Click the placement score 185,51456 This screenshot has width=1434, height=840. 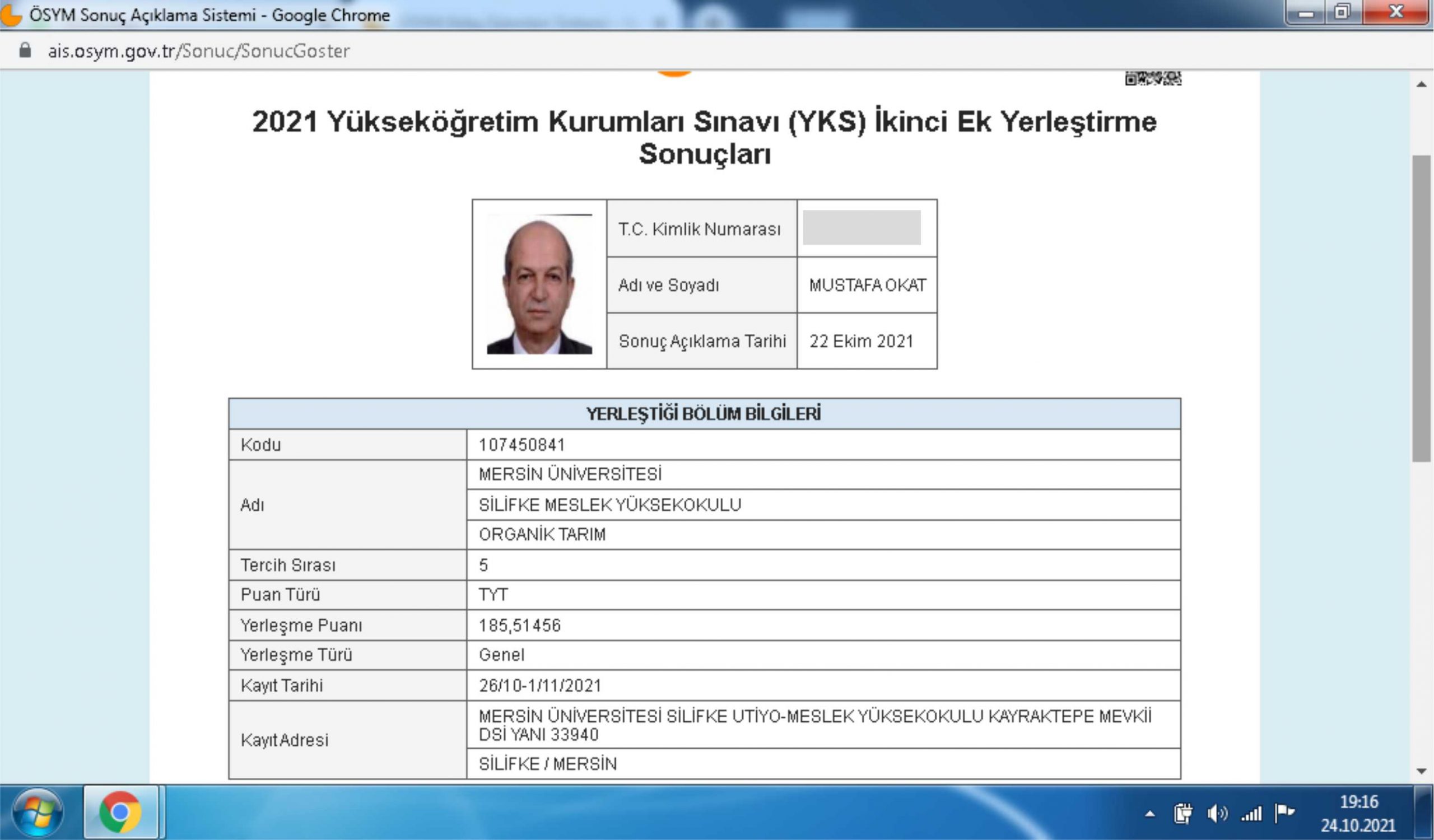coord(519,626)
